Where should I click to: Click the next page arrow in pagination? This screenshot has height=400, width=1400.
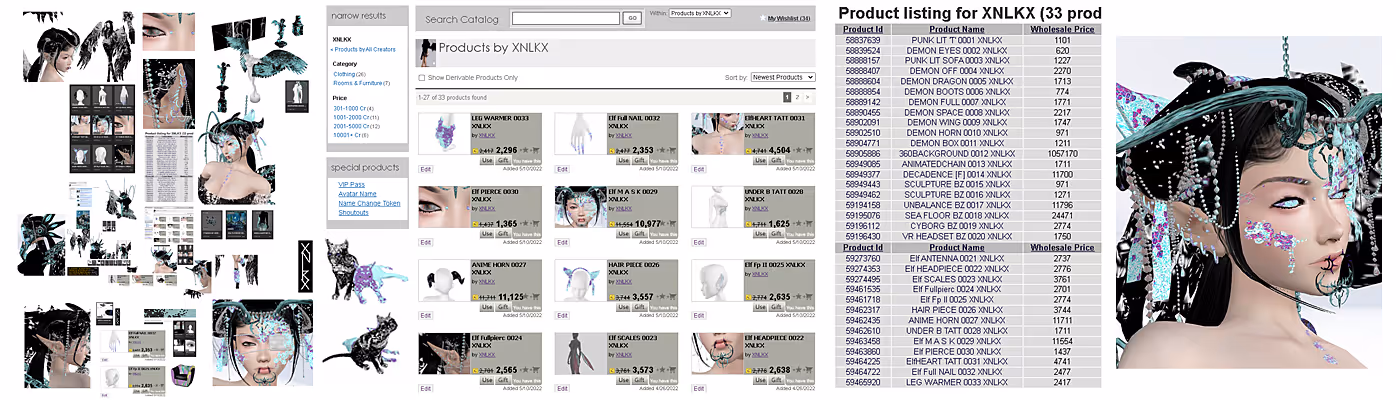point(808,97)
